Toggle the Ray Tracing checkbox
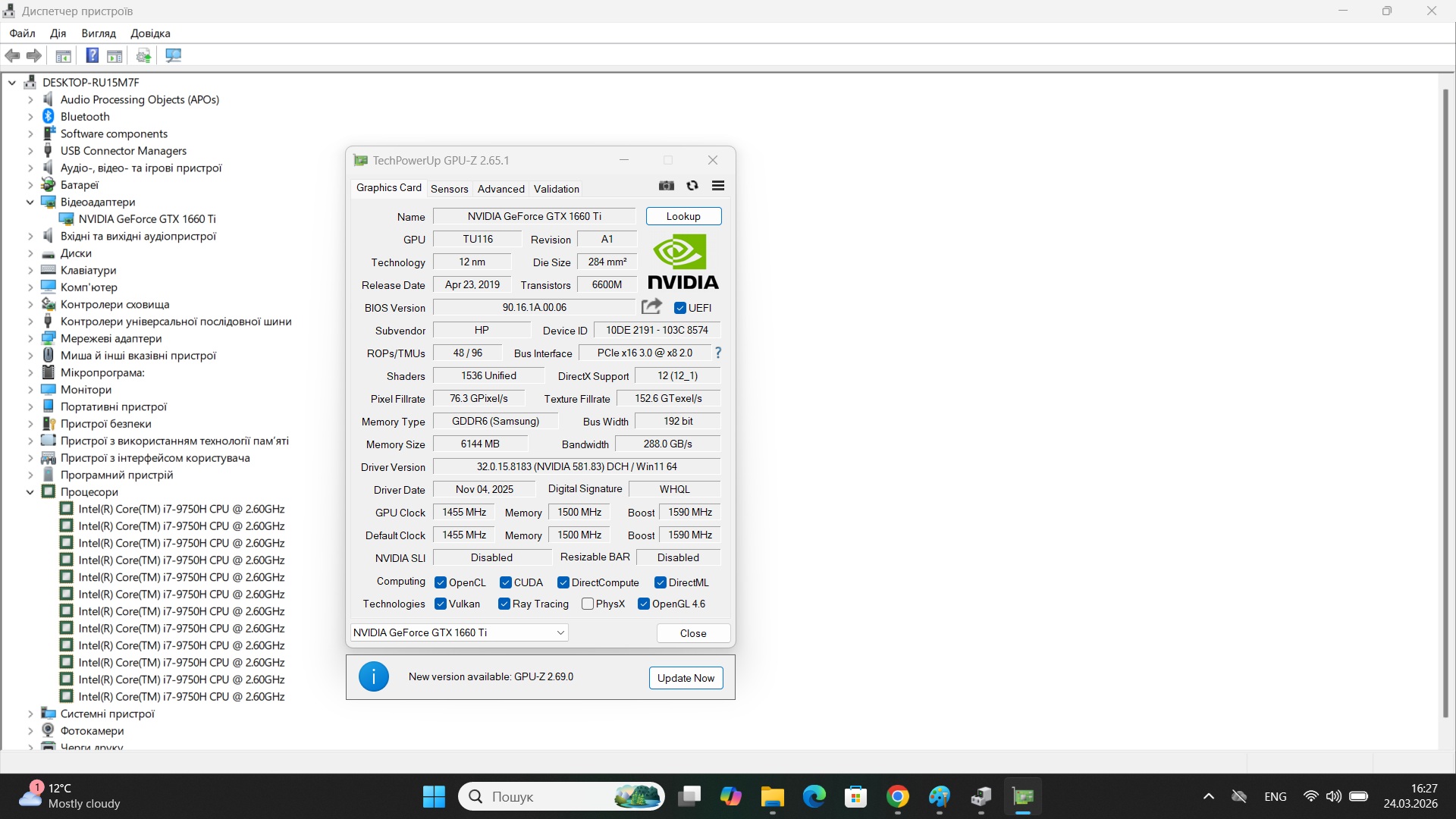1456x819 pixels. [504, 604]
